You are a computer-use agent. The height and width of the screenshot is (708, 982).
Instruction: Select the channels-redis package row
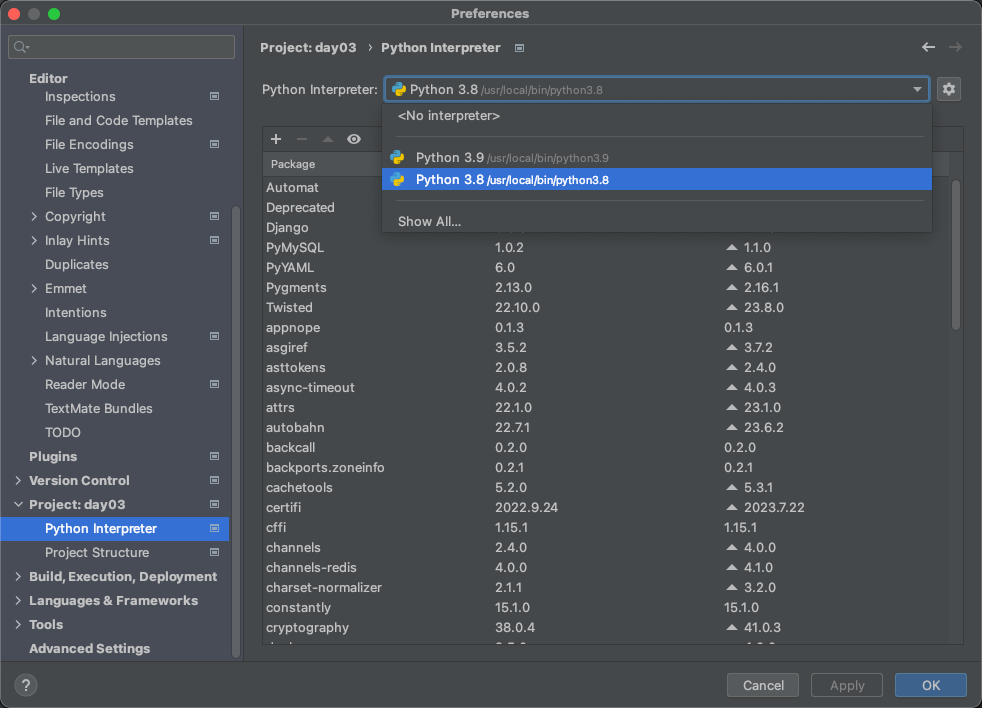point(606,567)
